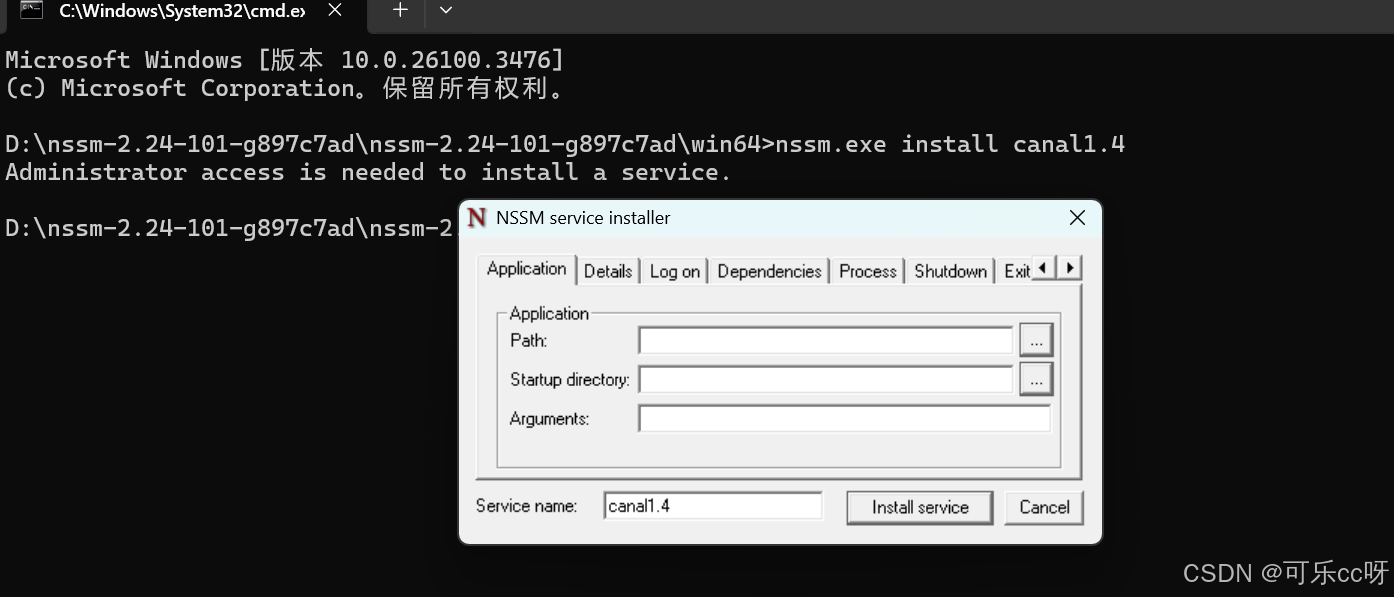Click the Install service button

(920, 507)
